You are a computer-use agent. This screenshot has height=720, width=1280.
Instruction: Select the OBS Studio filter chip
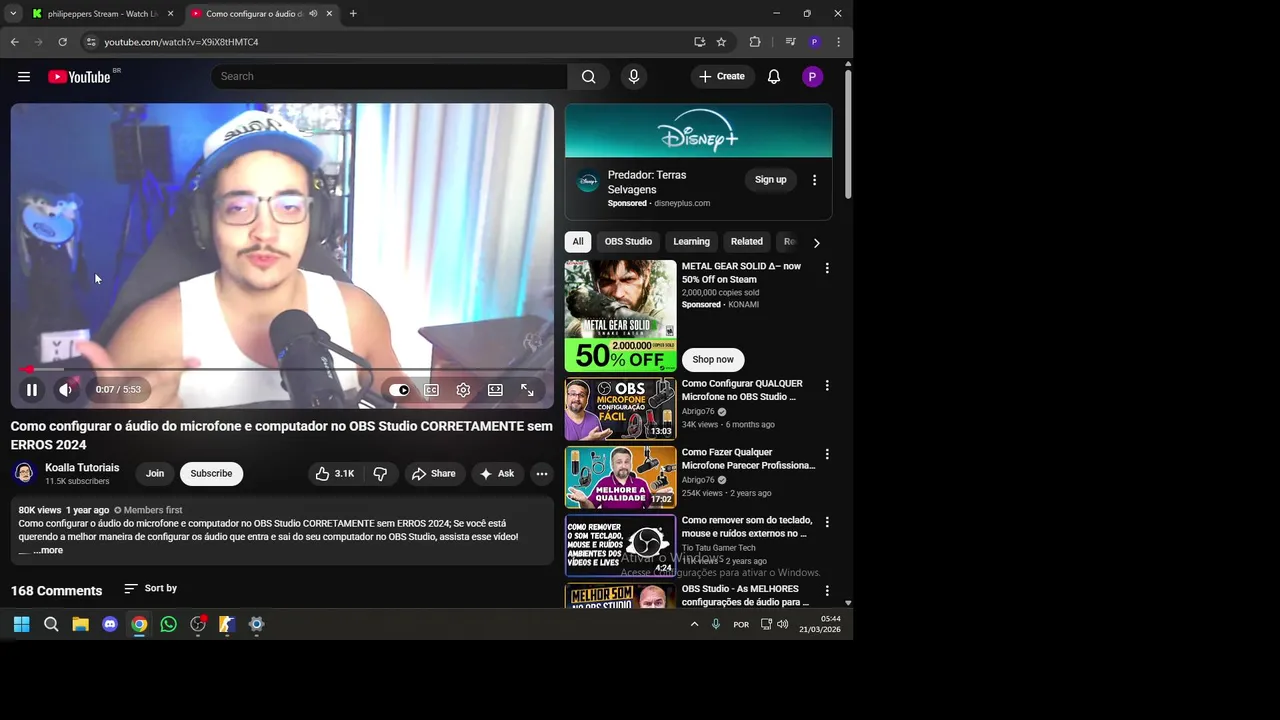coord(628,242)
